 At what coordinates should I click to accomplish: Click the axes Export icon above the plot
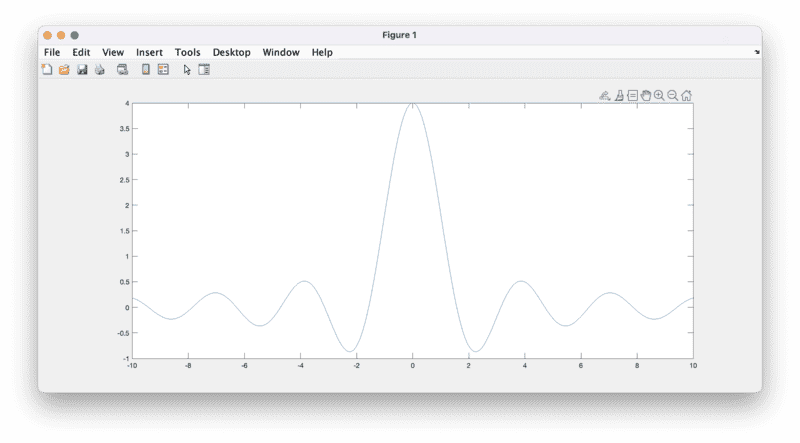[605, 95]
